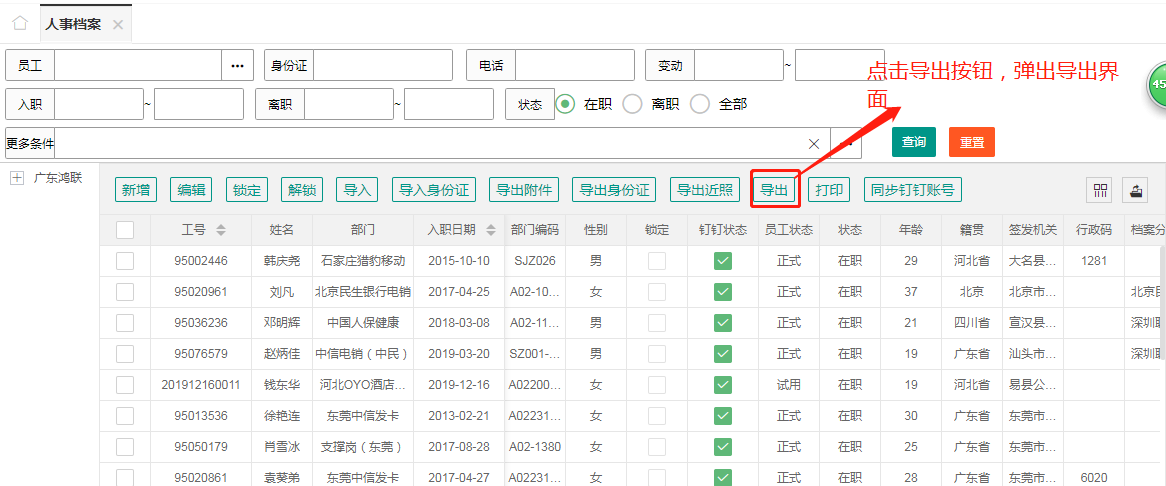1166x486 pixels.
Task: Click the home icon beside 人事档案 tab
Action: (19, 23)
